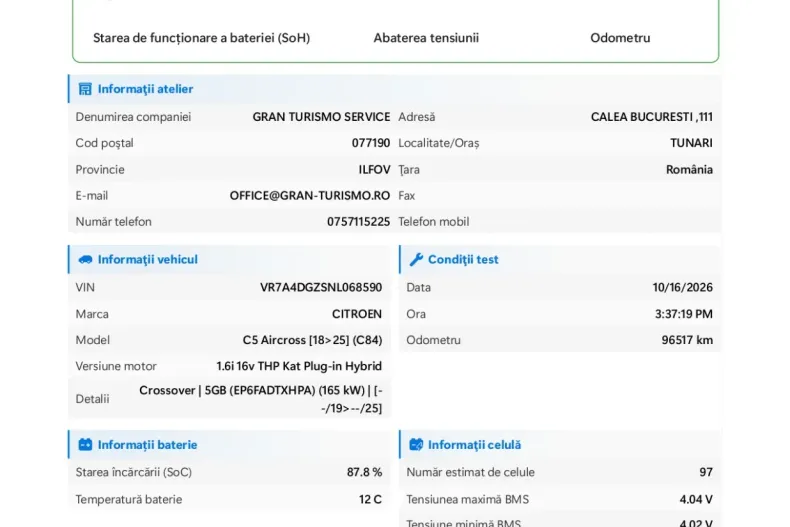Click the Număr telefon label
The width and height of the screenshot is (790, 527).
pyautogui.click(x=113, y=222)
